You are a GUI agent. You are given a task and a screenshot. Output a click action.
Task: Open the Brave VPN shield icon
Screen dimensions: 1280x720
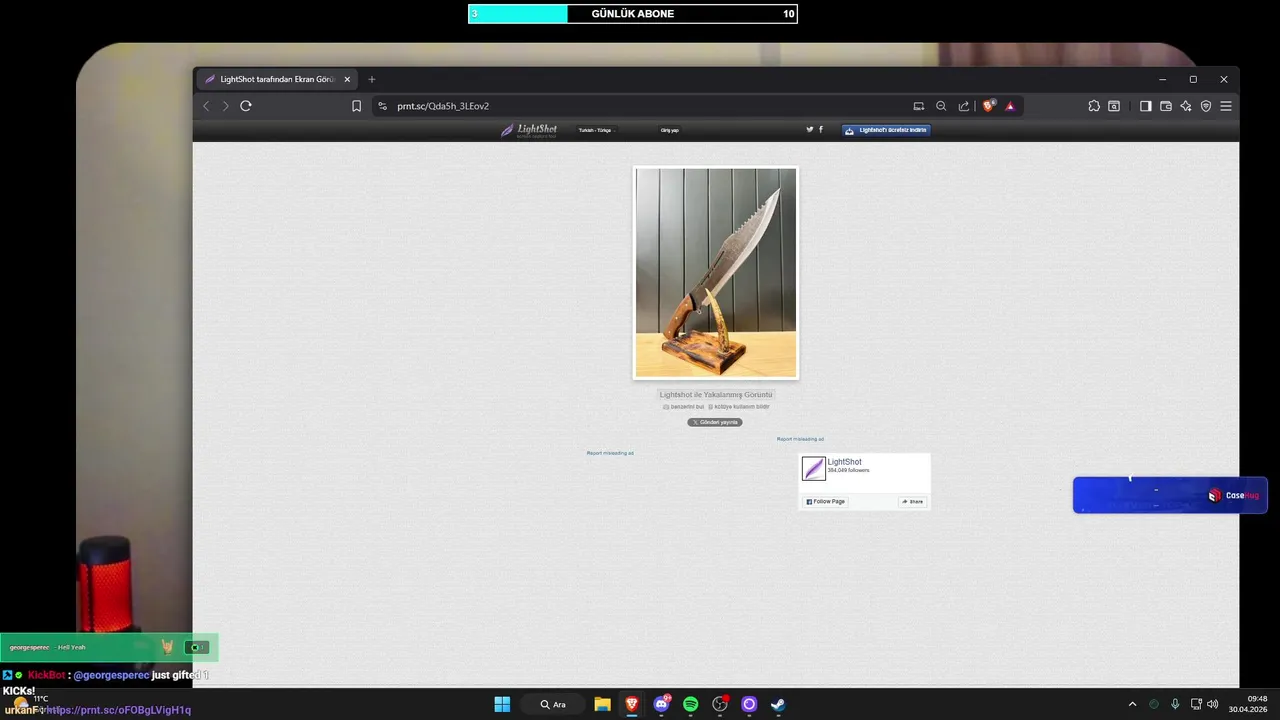click(x=1206, y=106)
